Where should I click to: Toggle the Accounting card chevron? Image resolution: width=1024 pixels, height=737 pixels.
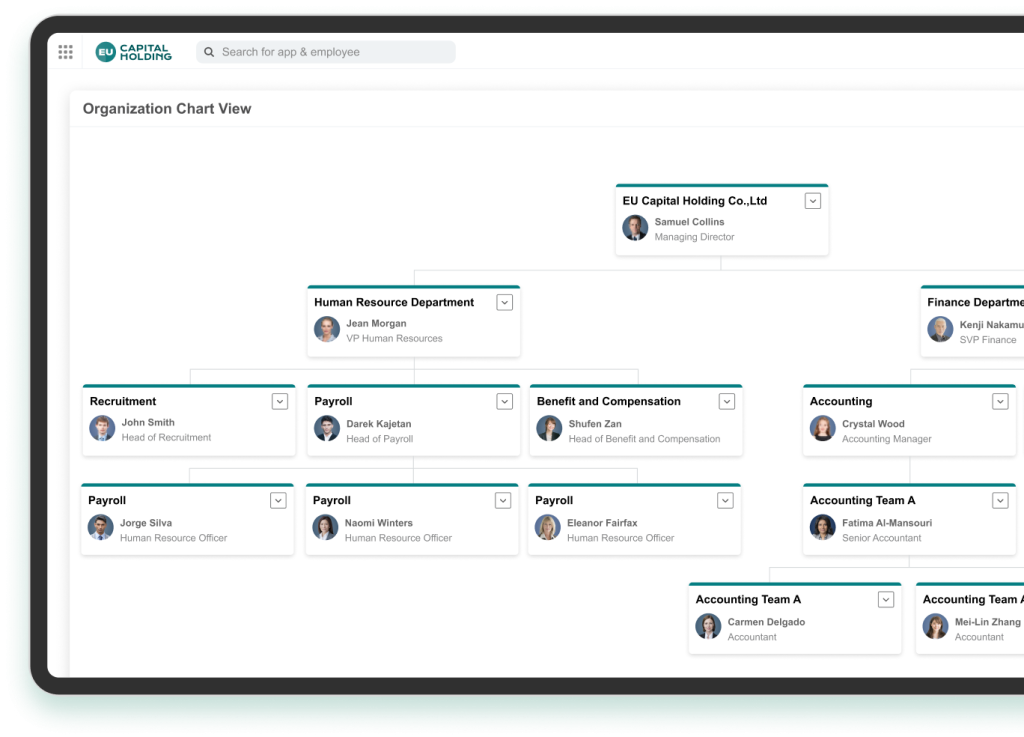(x=1000, y=401)
